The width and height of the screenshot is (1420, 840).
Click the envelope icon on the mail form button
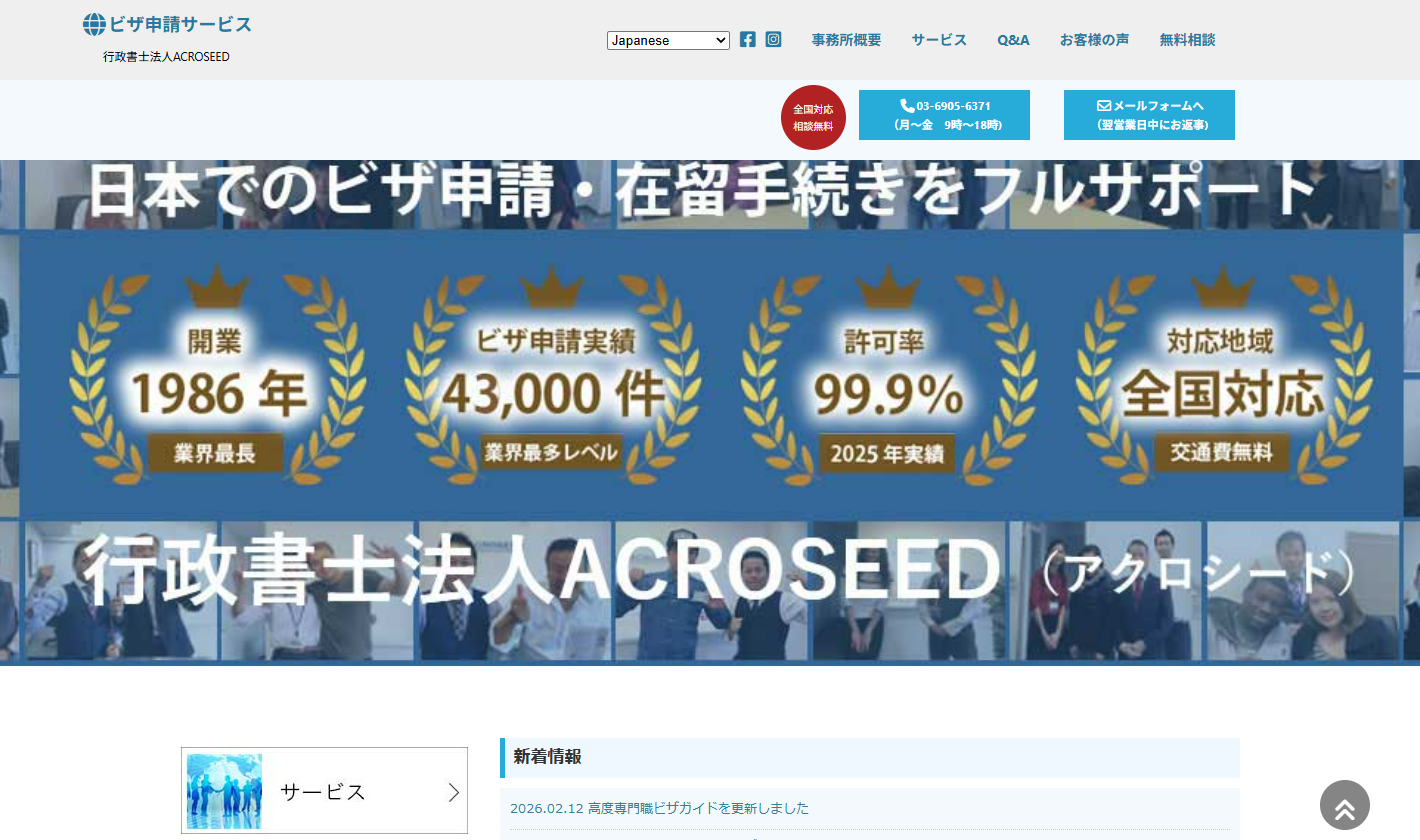tap(1103, 104)
